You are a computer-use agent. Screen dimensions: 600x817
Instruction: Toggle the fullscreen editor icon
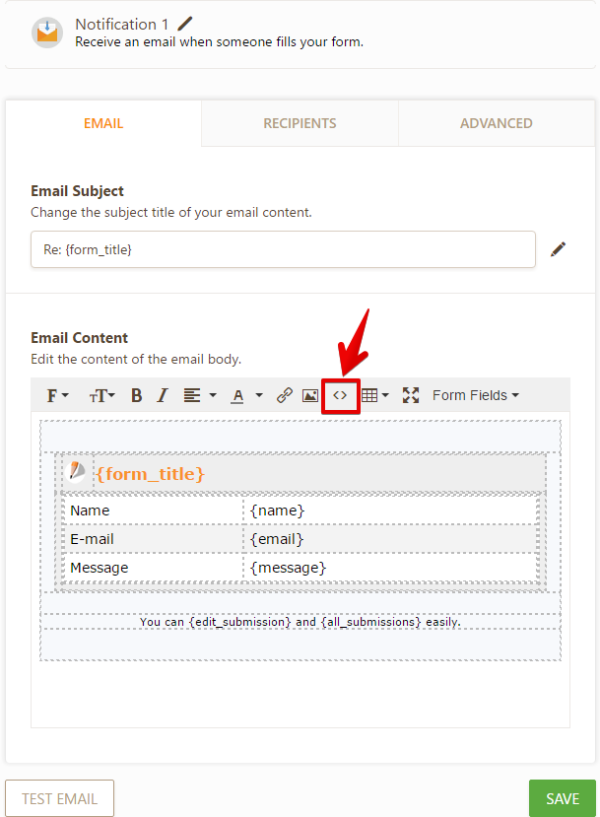tap(410, 396)
